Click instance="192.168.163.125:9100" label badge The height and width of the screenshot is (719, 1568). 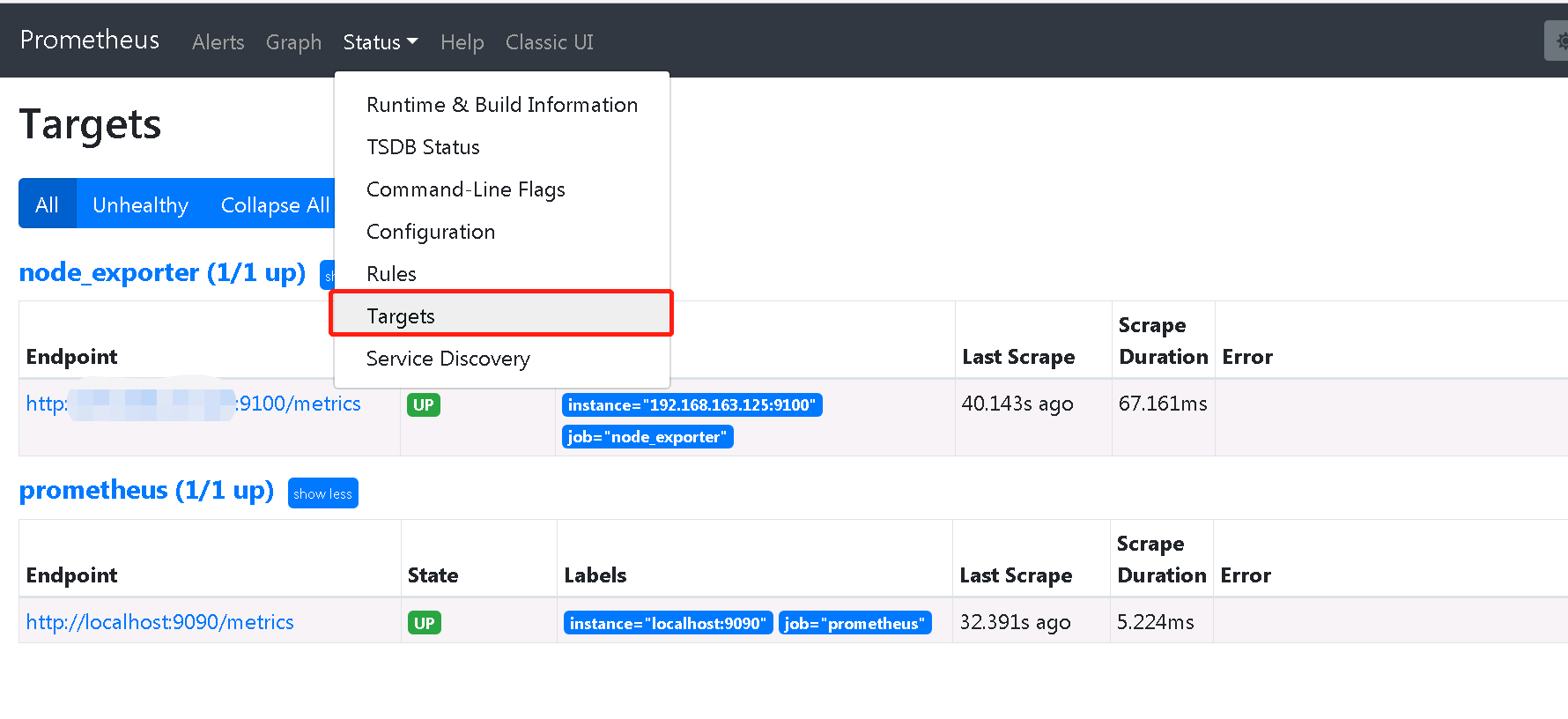pyautogui.click(x=692, y=404)
